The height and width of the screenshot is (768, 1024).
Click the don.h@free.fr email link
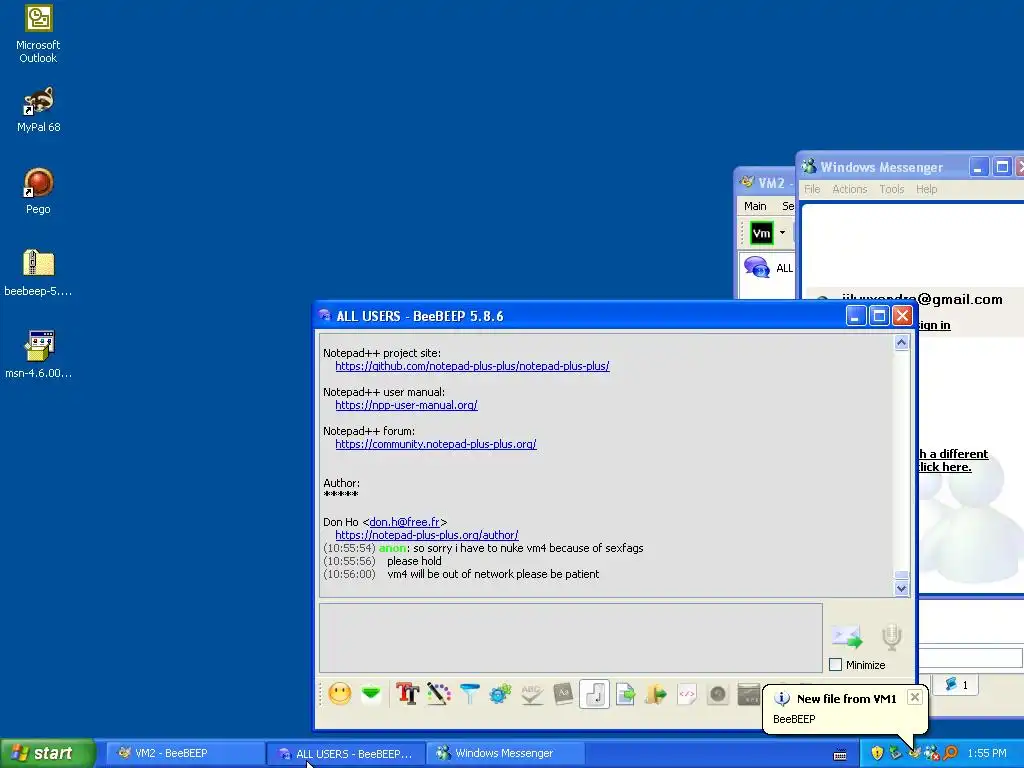tap(404, 522)
